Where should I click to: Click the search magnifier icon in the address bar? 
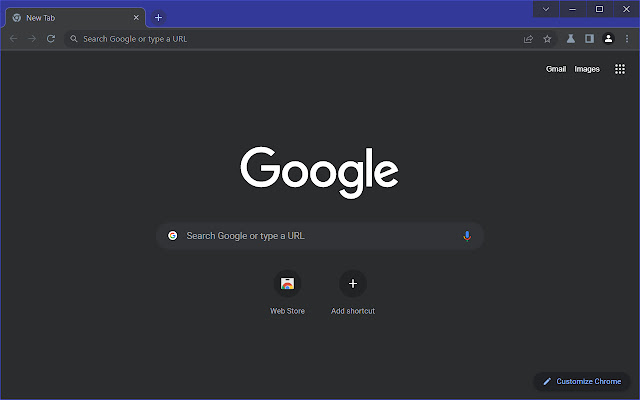73,39
